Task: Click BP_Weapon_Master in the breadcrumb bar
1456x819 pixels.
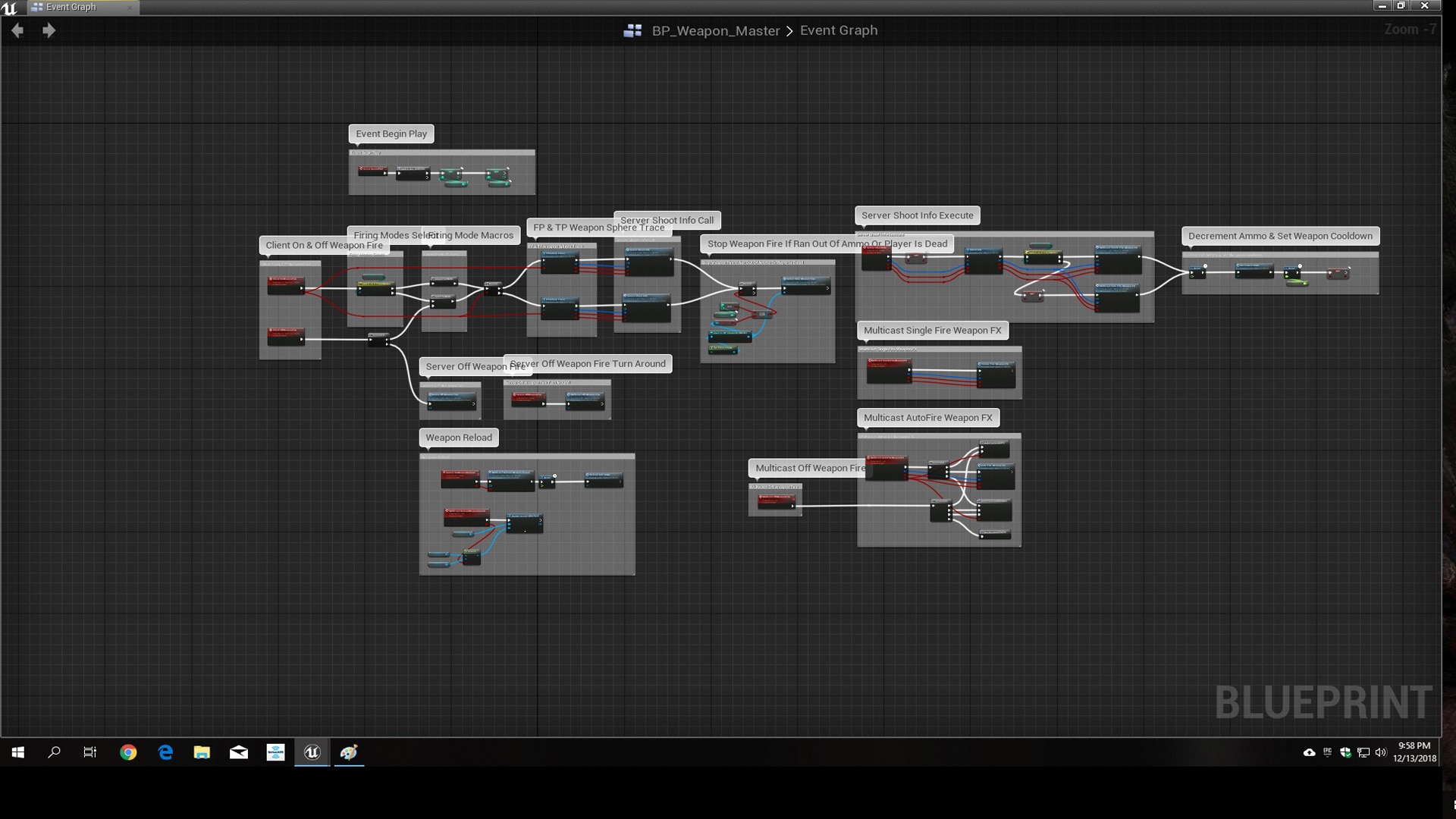Action: 716,30
